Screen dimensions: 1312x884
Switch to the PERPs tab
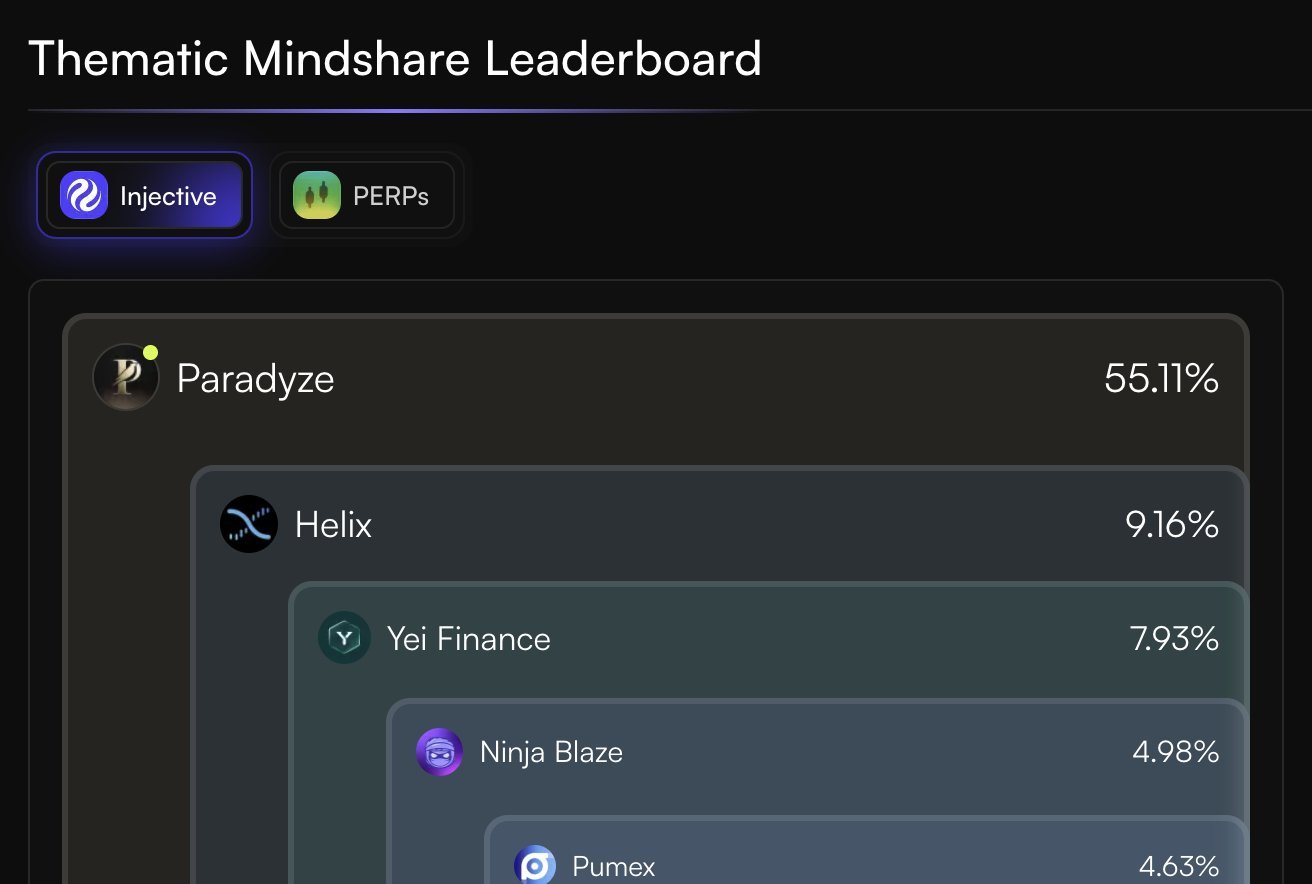click(367, 195)
